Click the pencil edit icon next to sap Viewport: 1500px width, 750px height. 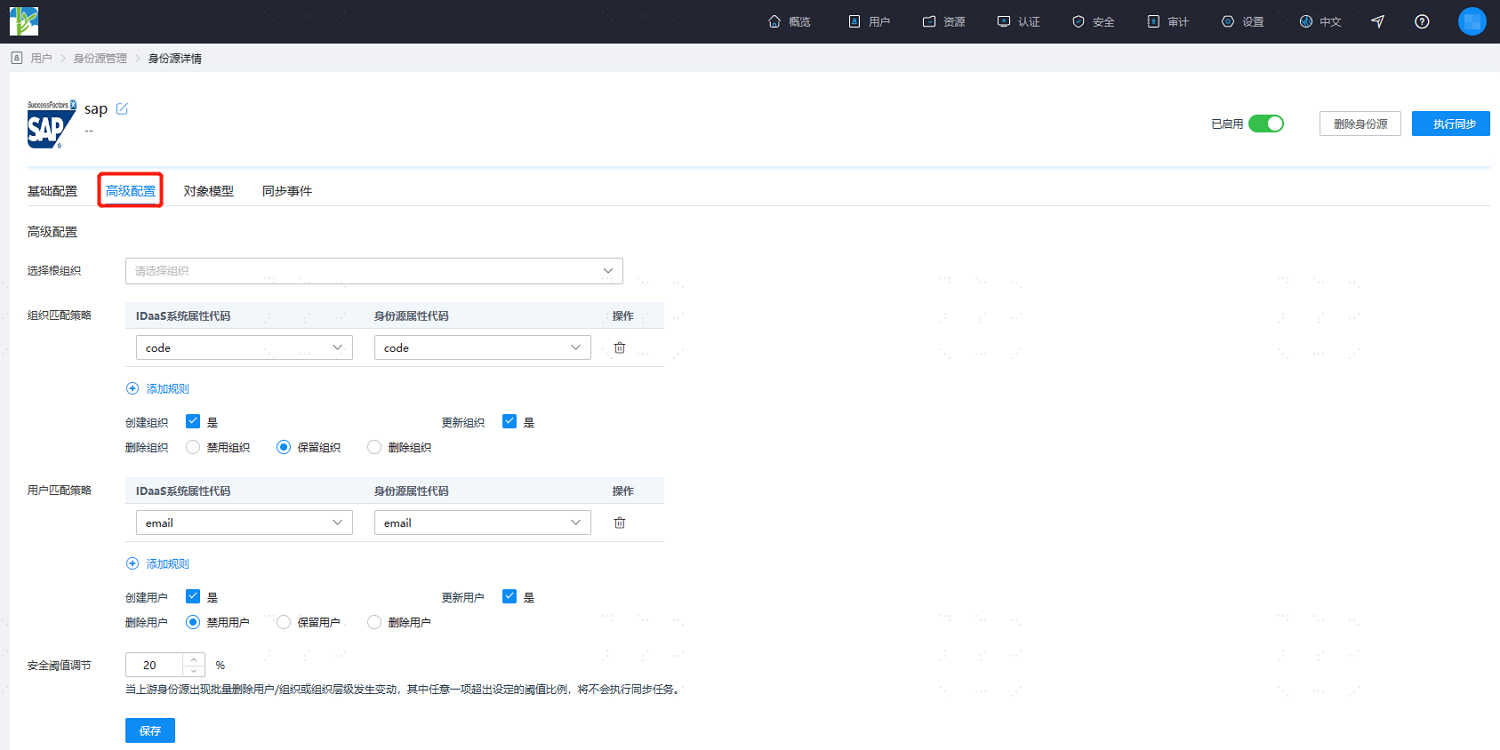pyautogui.click(x=122, y=109)
